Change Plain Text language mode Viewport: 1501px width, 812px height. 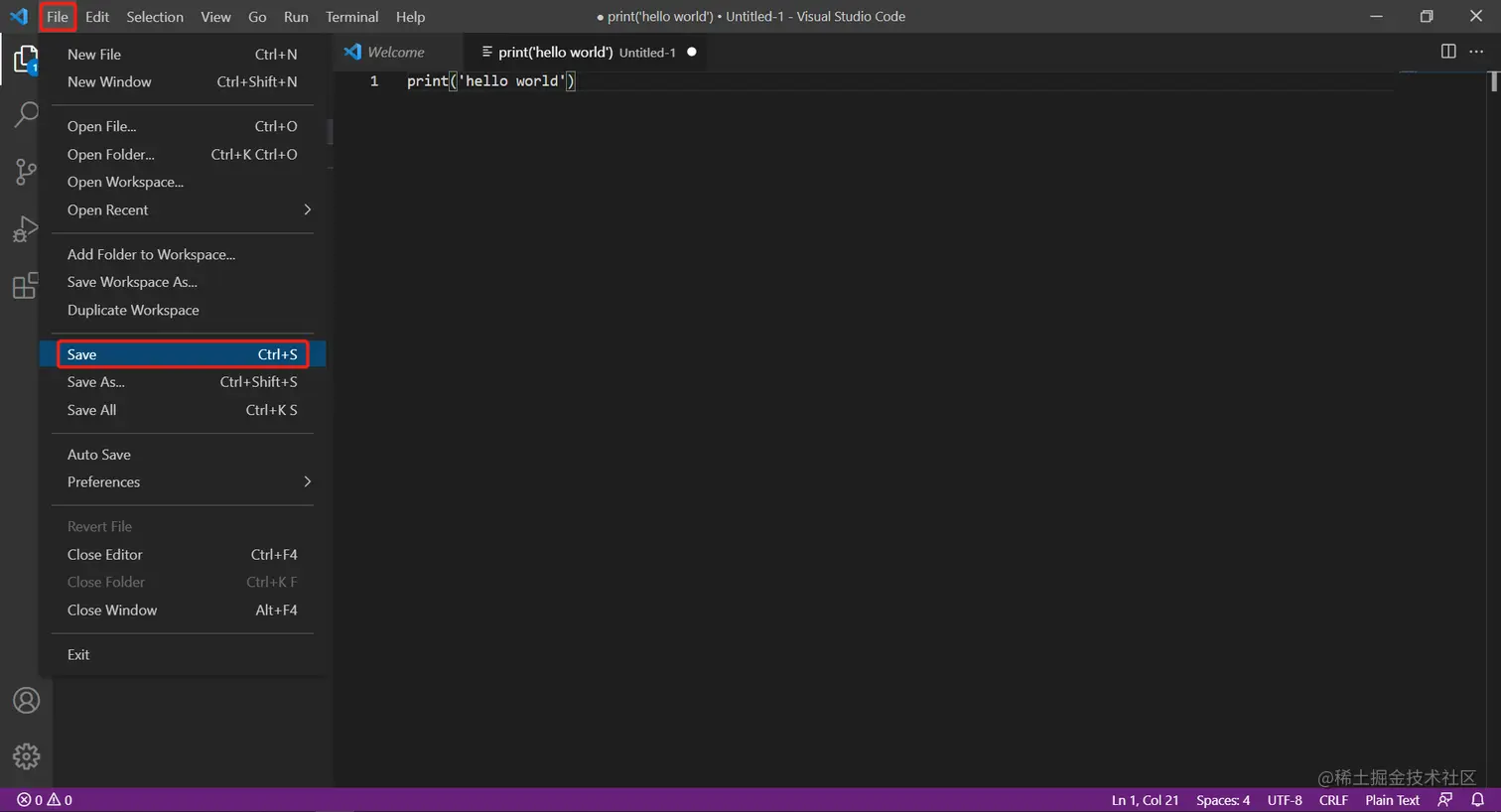click(x=1392, y=799)
